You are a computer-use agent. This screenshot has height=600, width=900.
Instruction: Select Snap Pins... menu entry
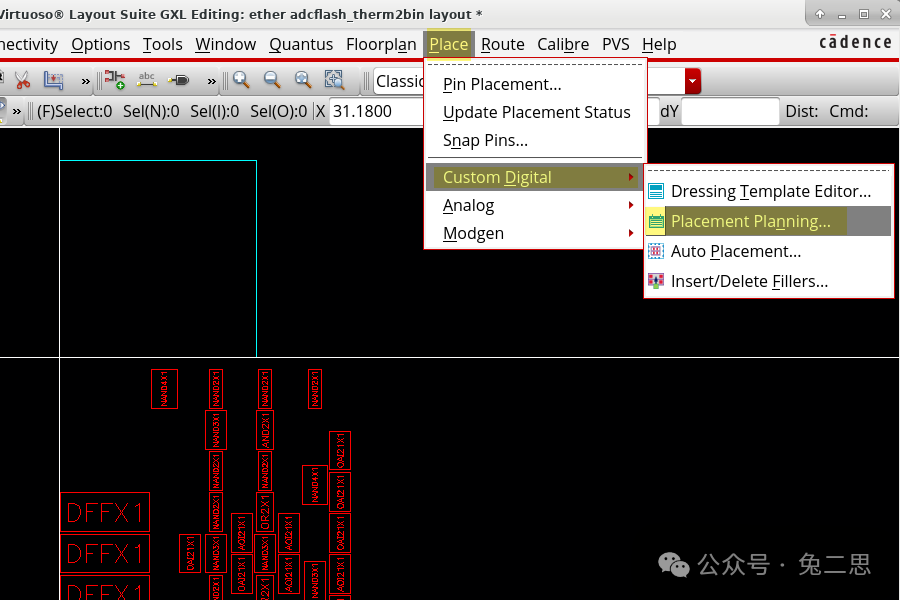(x=535, y=141)
